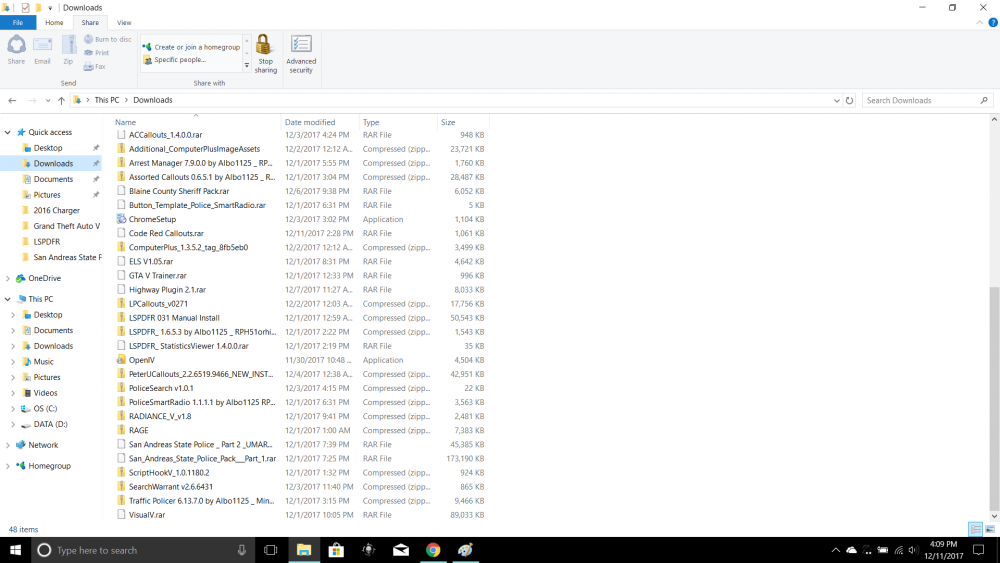Screen dimensions: 1000x563
Task: Switch to Details view layout
Action: [x=975, y=529]
